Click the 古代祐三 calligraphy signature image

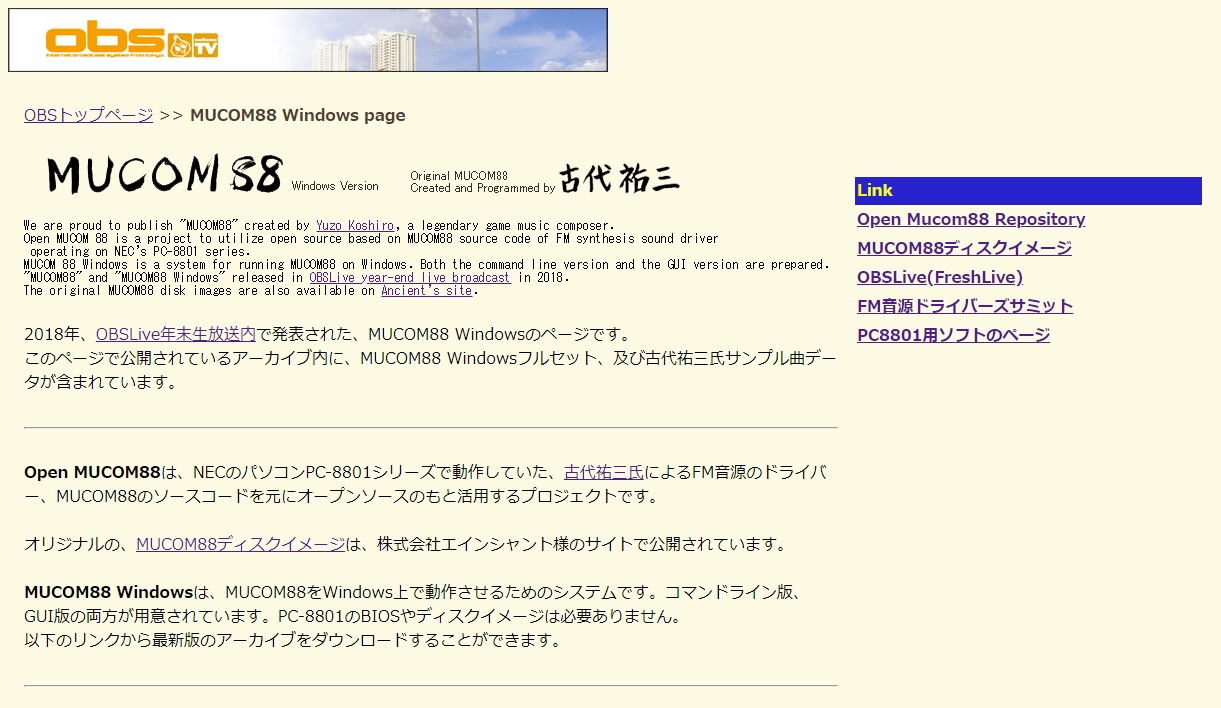click(x=619, y=178)
